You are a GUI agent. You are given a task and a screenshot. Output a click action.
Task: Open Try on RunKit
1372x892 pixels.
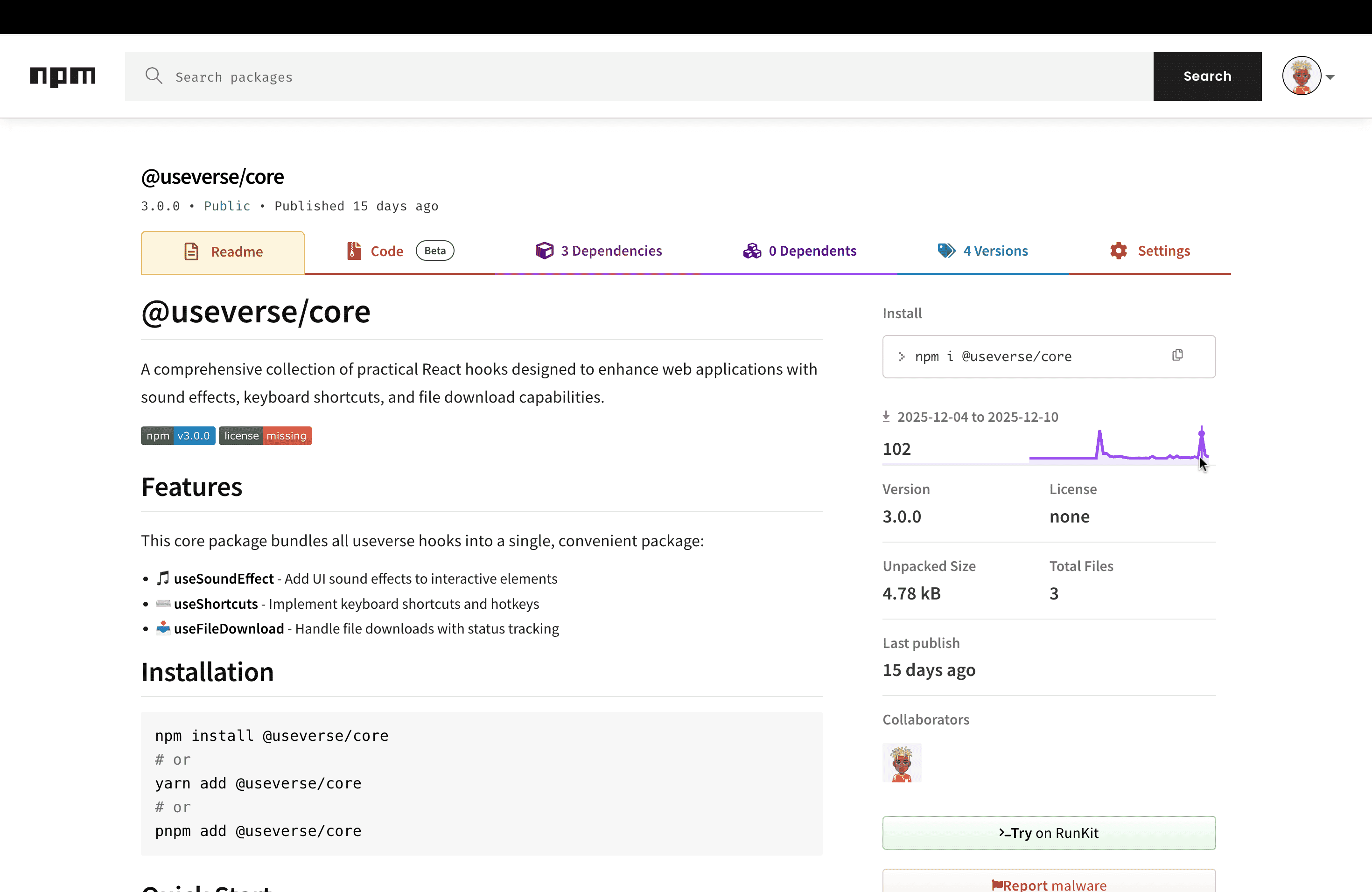1048,833
